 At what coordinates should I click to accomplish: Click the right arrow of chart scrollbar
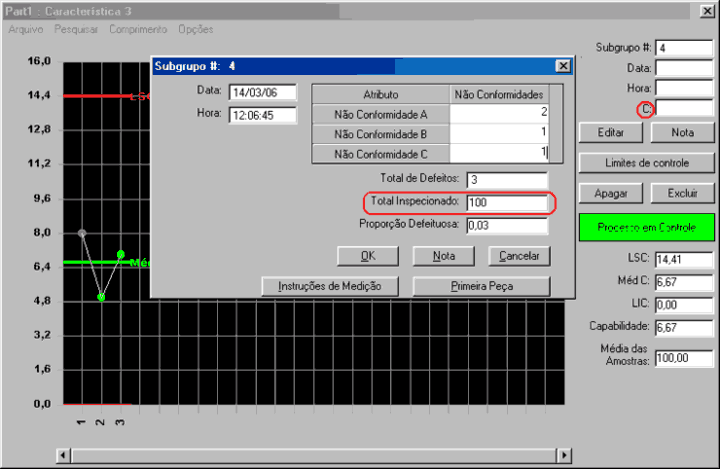tap(564, 456)
